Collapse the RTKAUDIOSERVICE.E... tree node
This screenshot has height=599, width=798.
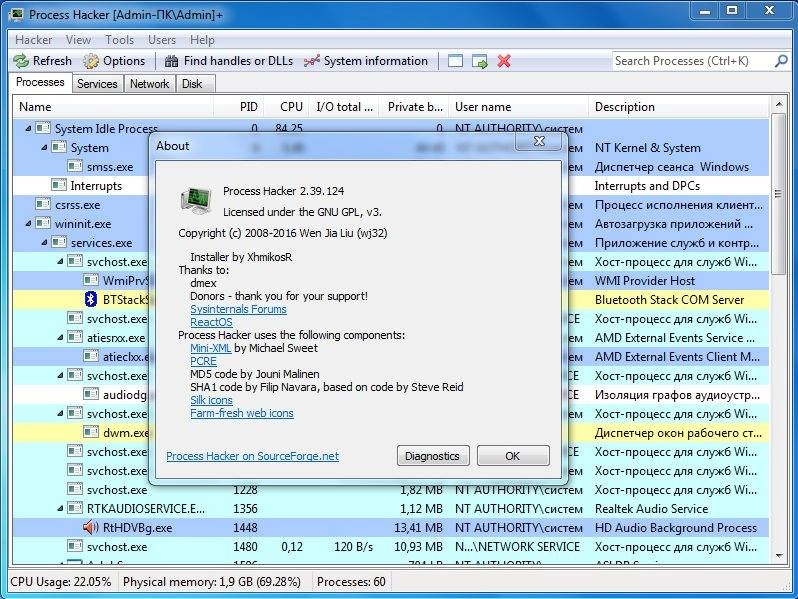pyautogui.click(x=60, y=508)
